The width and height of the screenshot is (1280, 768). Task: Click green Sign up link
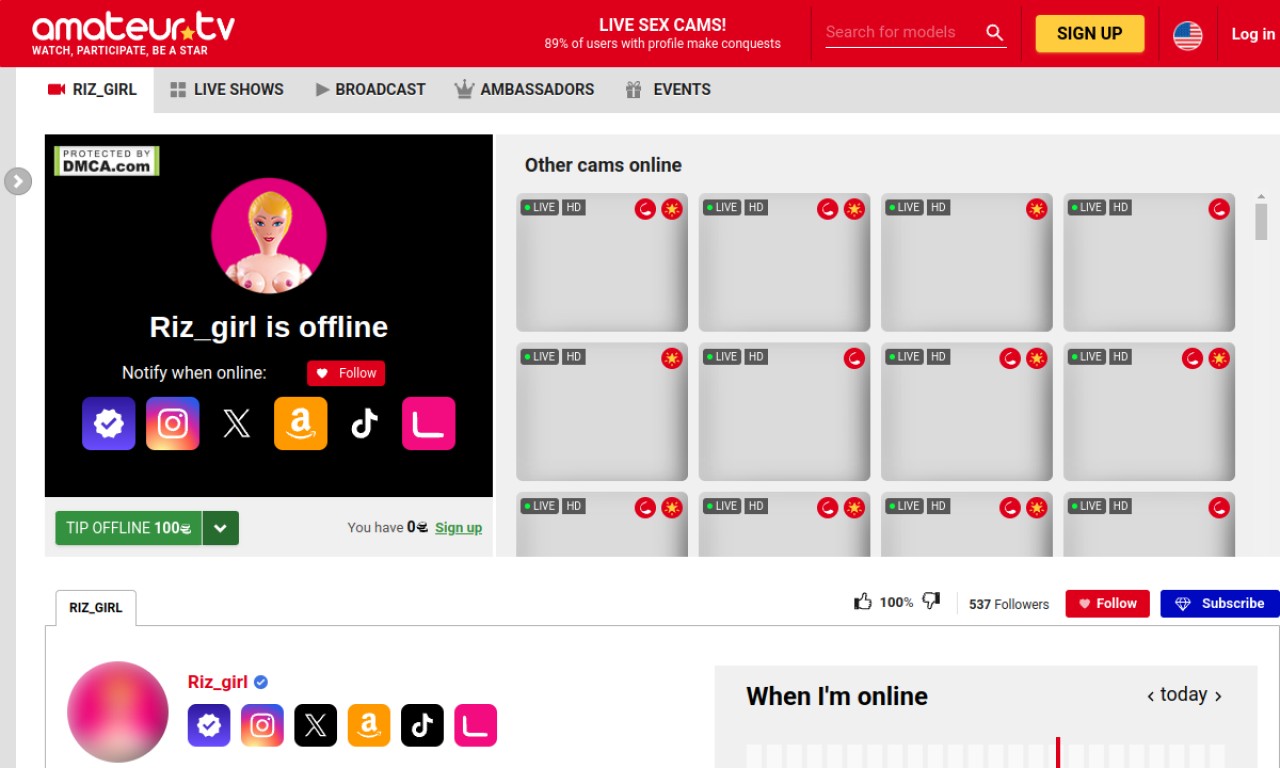458,528
